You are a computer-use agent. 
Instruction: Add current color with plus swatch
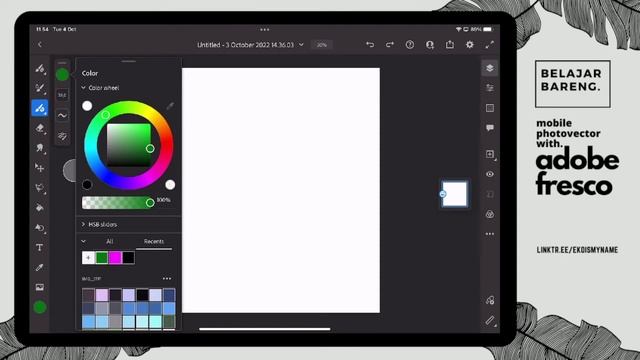pyautogui.click(x=88, y=258)
